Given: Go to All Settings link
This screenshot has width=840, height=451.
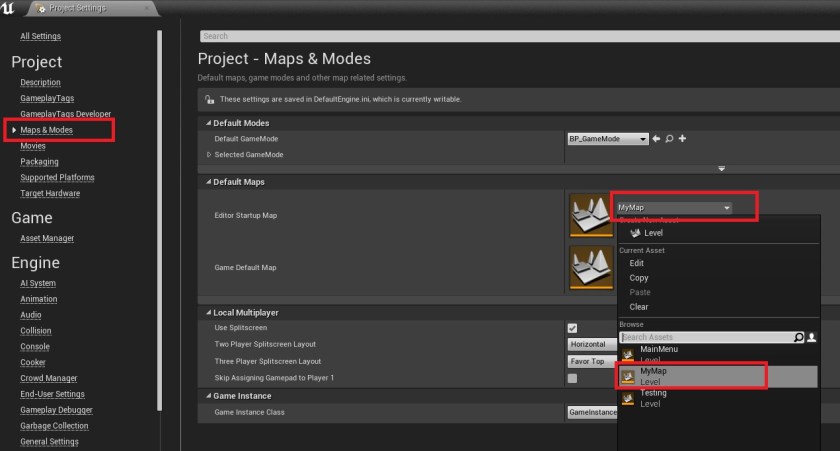Looking at the screenshot, I should (40, 36).
